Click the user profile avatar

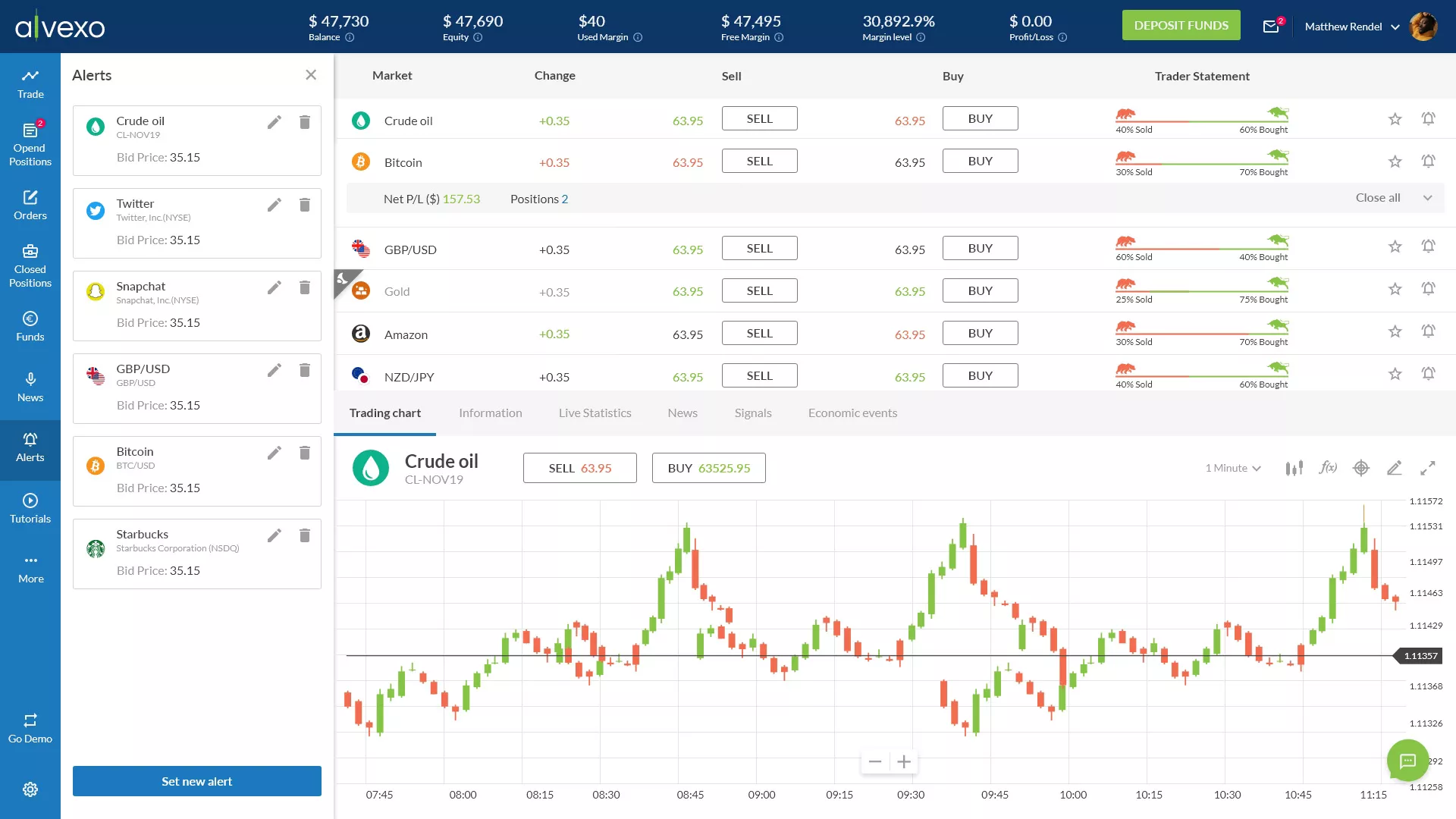(x=1423, y=27)
